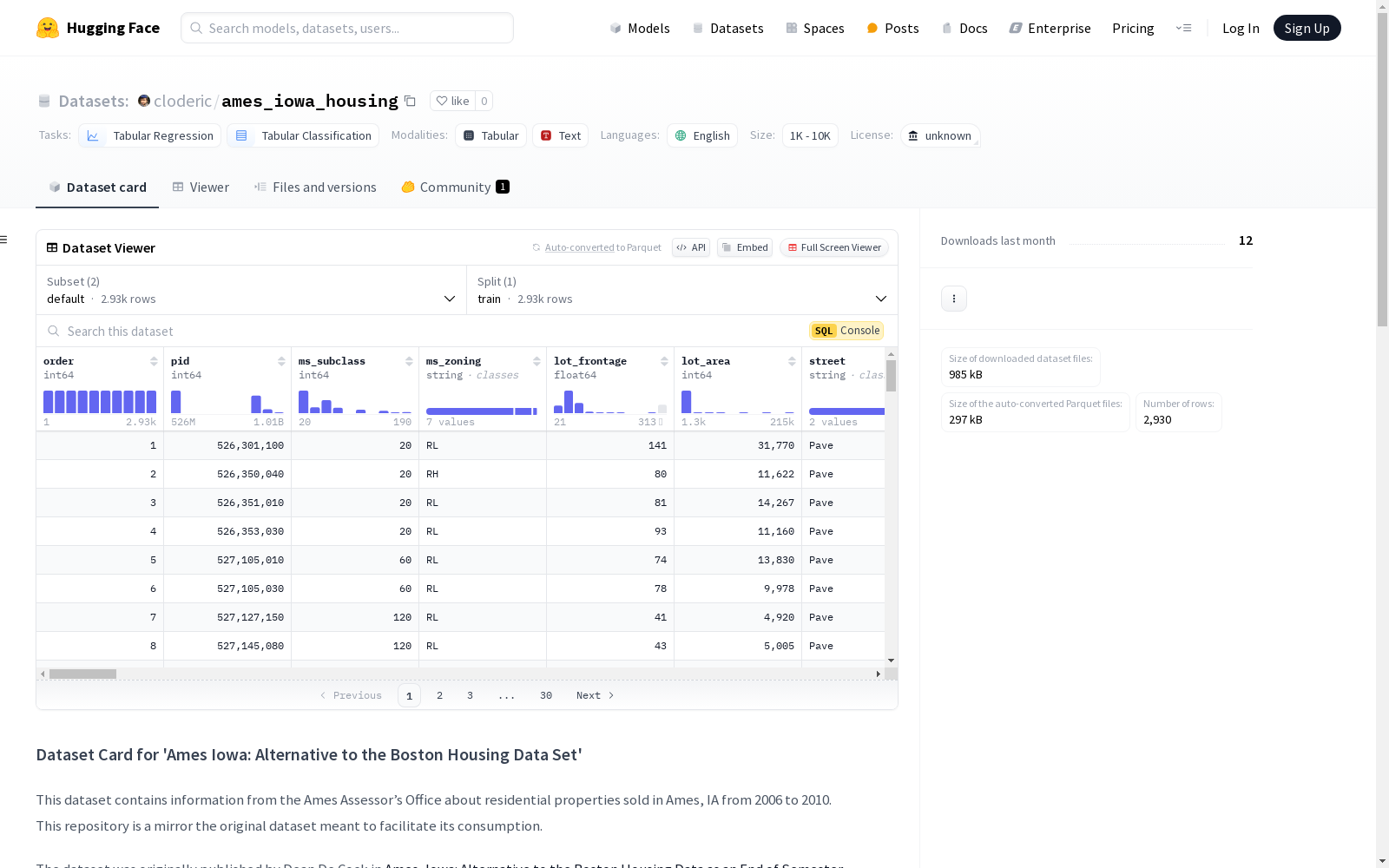1389x868 pixels.
Task: Switch to Files and versions tab
Action: tap(315, 187)
